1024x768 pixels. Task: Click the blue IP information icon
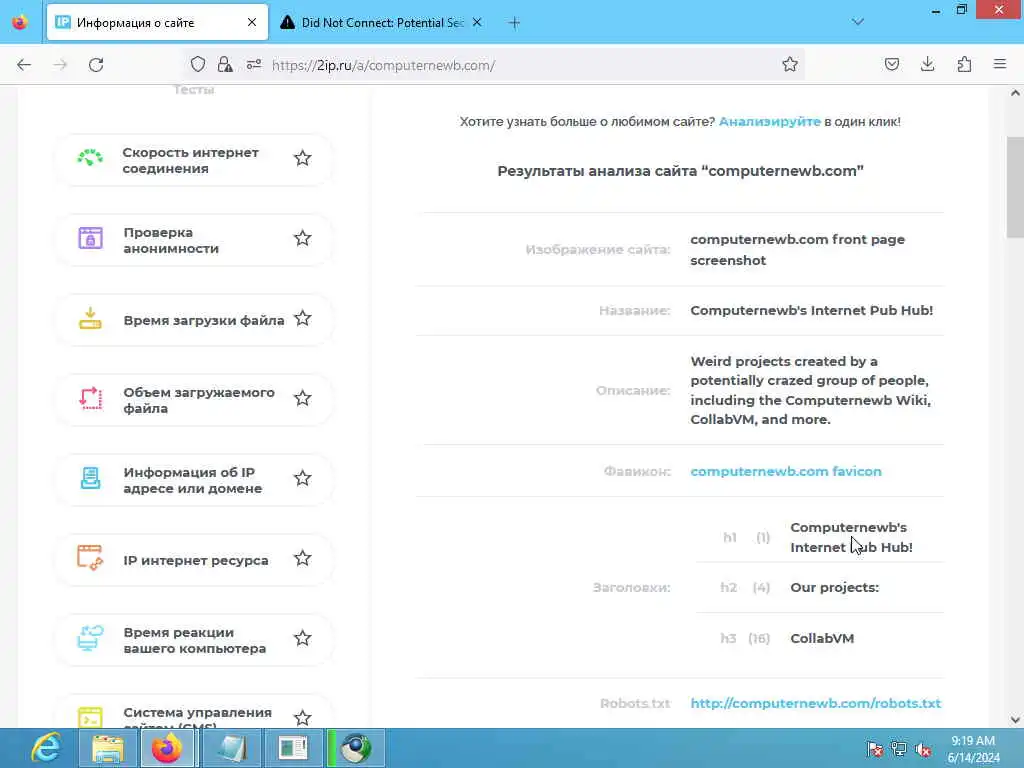coord(90,478)
